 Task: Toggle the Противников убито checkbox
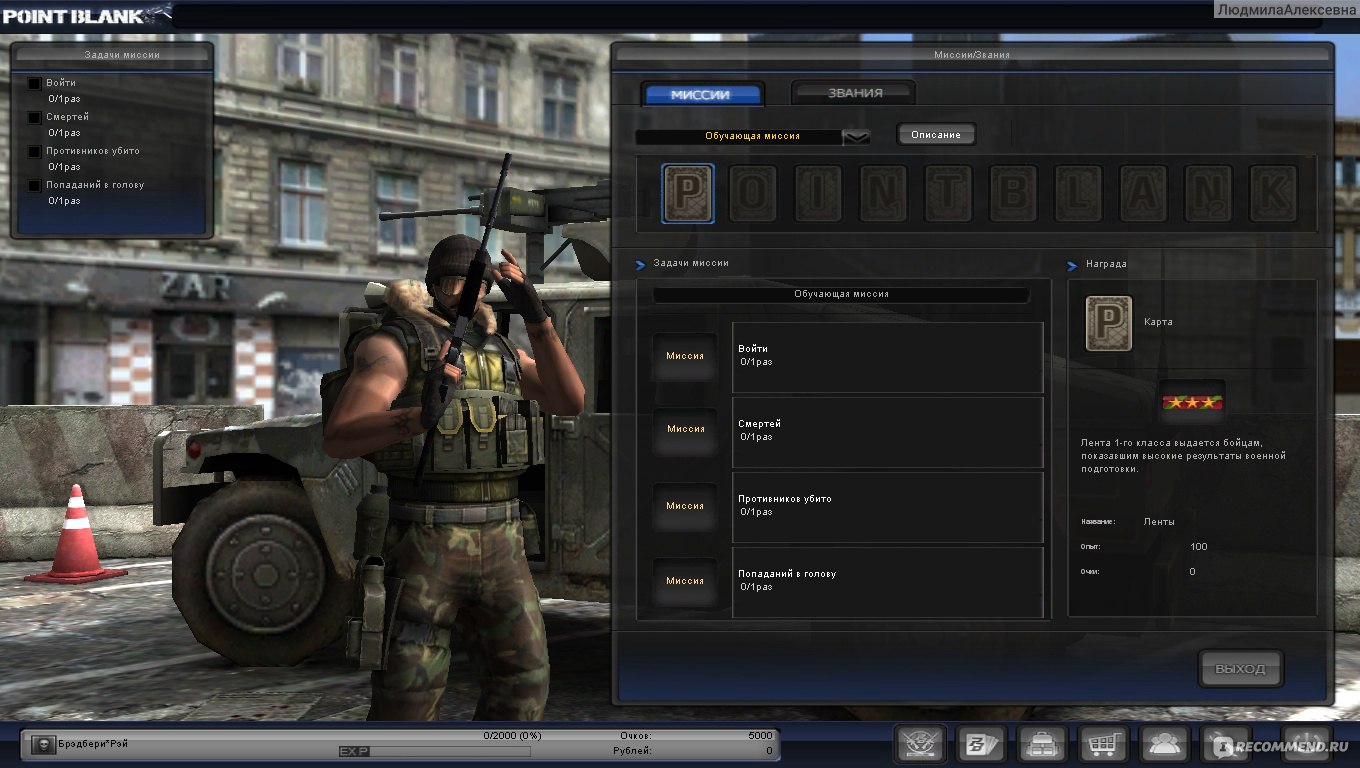point(35,152)
